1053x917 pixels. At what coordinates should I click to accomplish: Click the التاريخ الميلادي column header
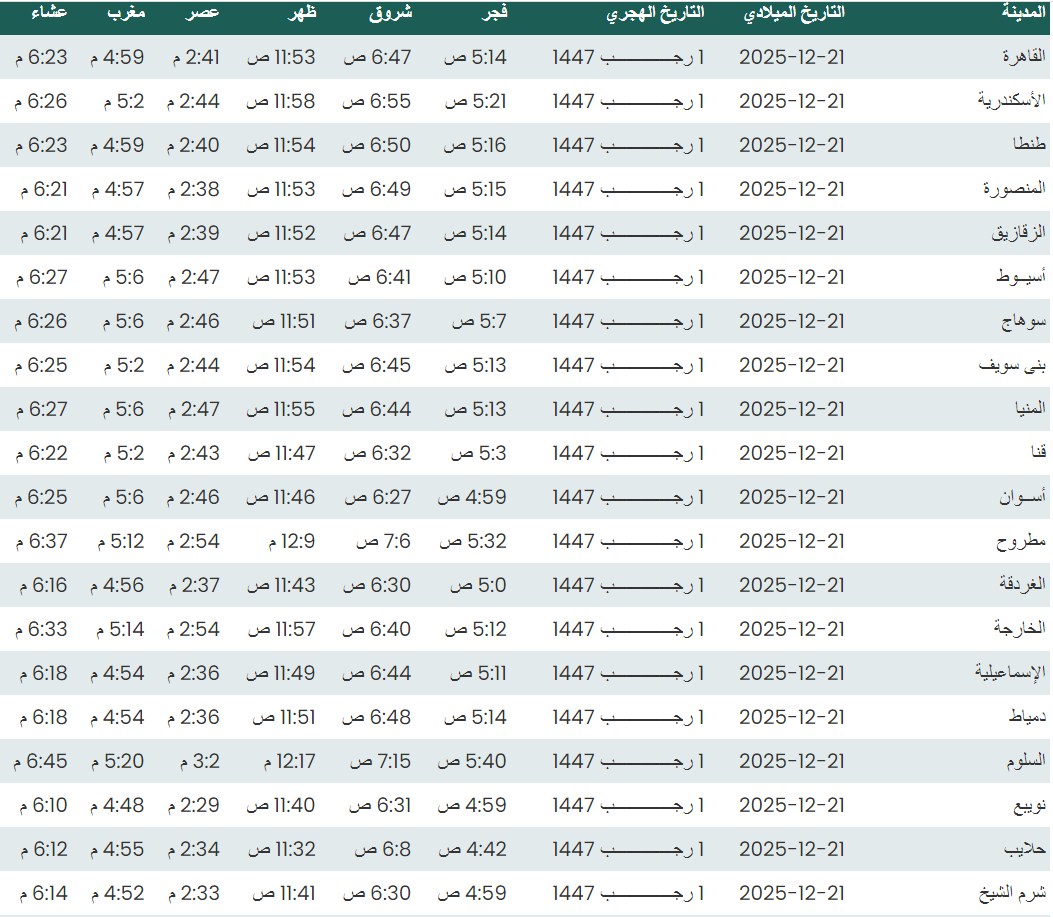point(794,13)
